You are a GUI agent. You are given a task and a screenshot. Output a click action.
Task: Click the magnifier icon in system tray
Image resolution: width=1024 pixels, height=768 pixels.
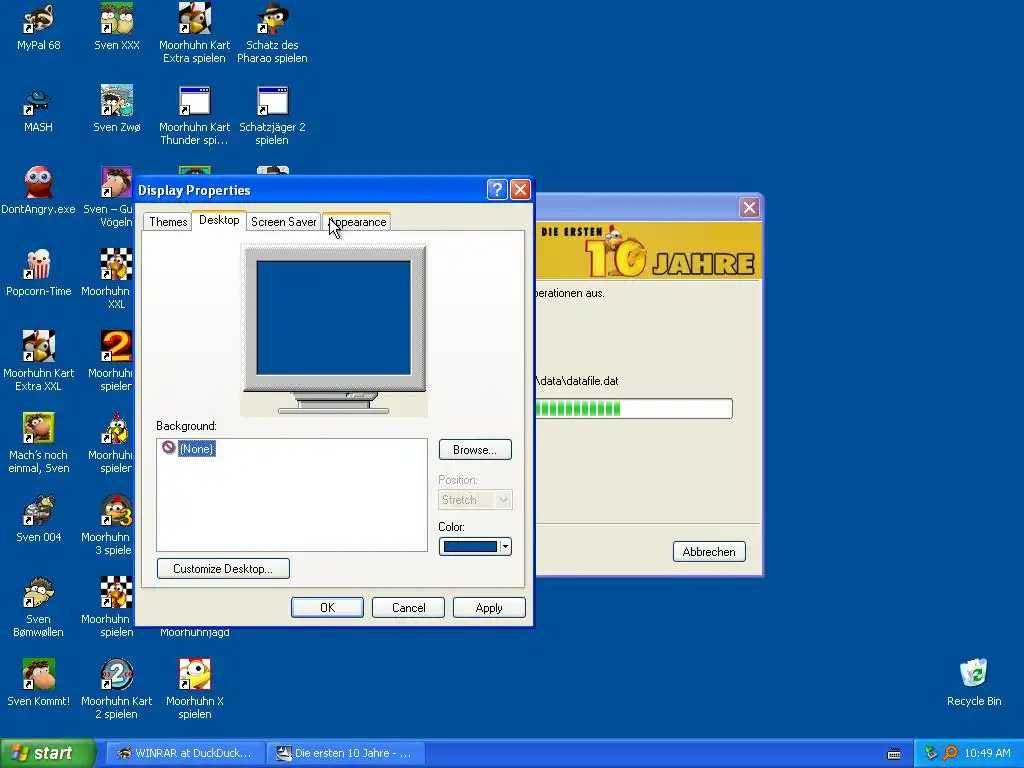[950, 753]
